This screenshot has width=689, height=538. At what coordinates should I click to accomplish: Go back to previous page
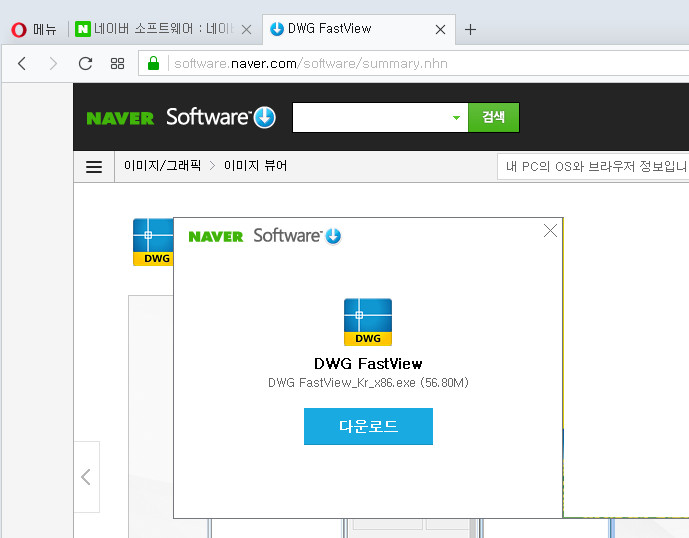coord(22,64)
